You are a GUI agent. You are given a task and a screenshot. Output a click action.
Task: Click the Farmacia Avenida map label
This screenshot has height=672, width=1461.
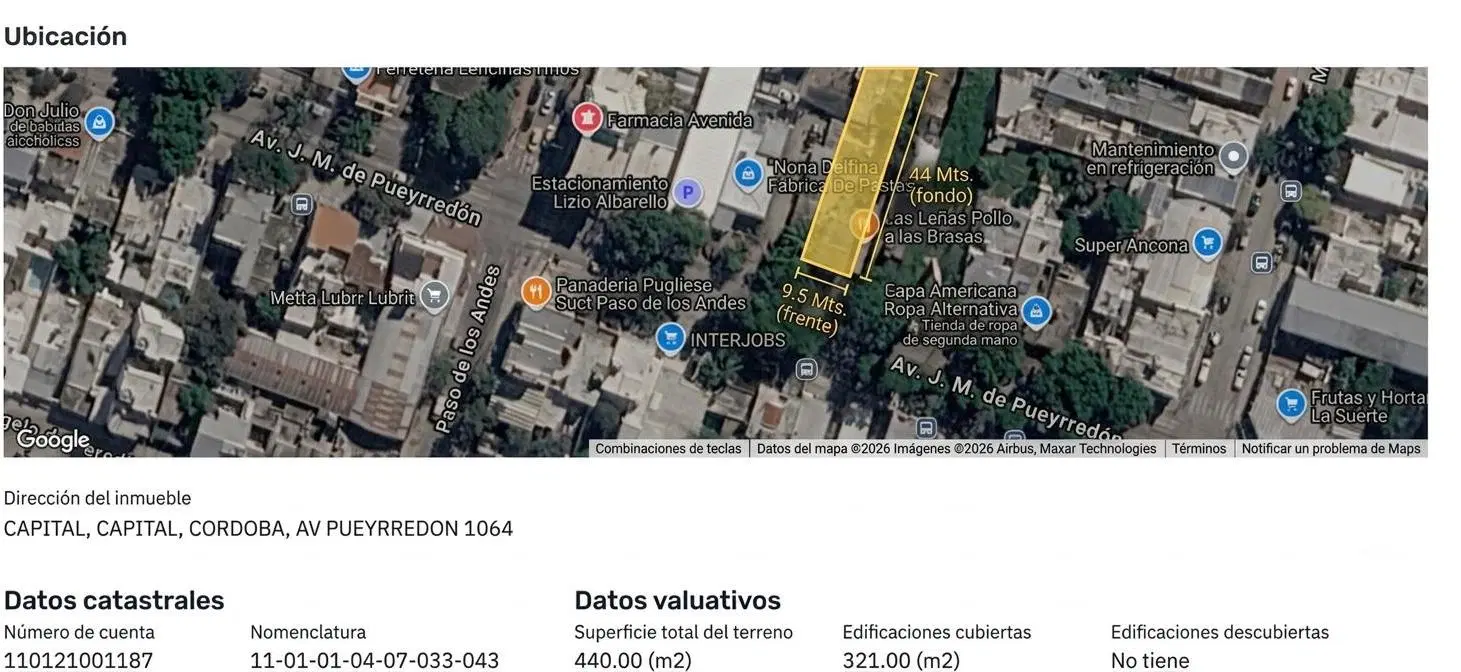pos(680,121)
